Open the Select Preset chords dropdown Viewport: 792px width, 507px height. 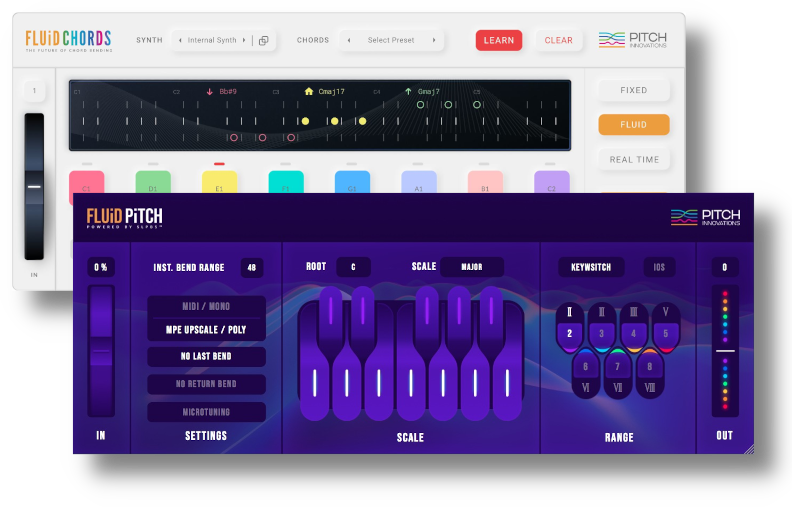coord(391,41)
